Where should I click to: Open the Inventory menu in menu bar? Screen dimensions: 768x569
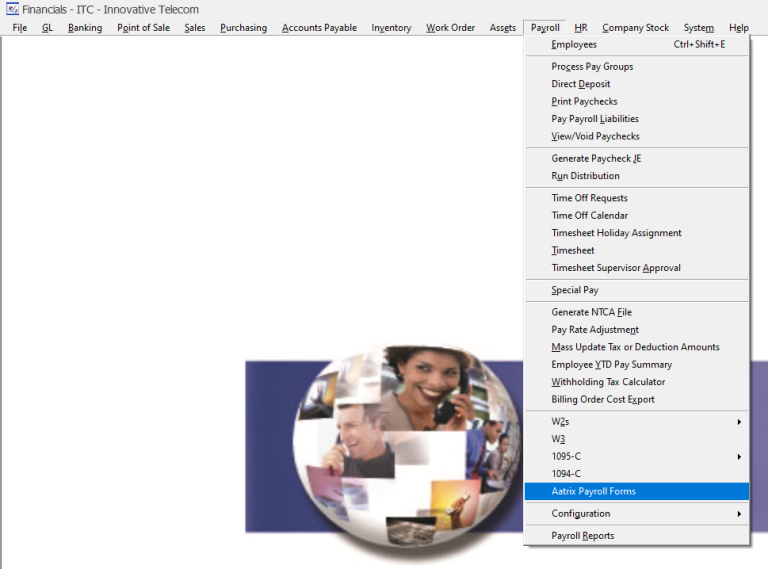click(391, 28)
